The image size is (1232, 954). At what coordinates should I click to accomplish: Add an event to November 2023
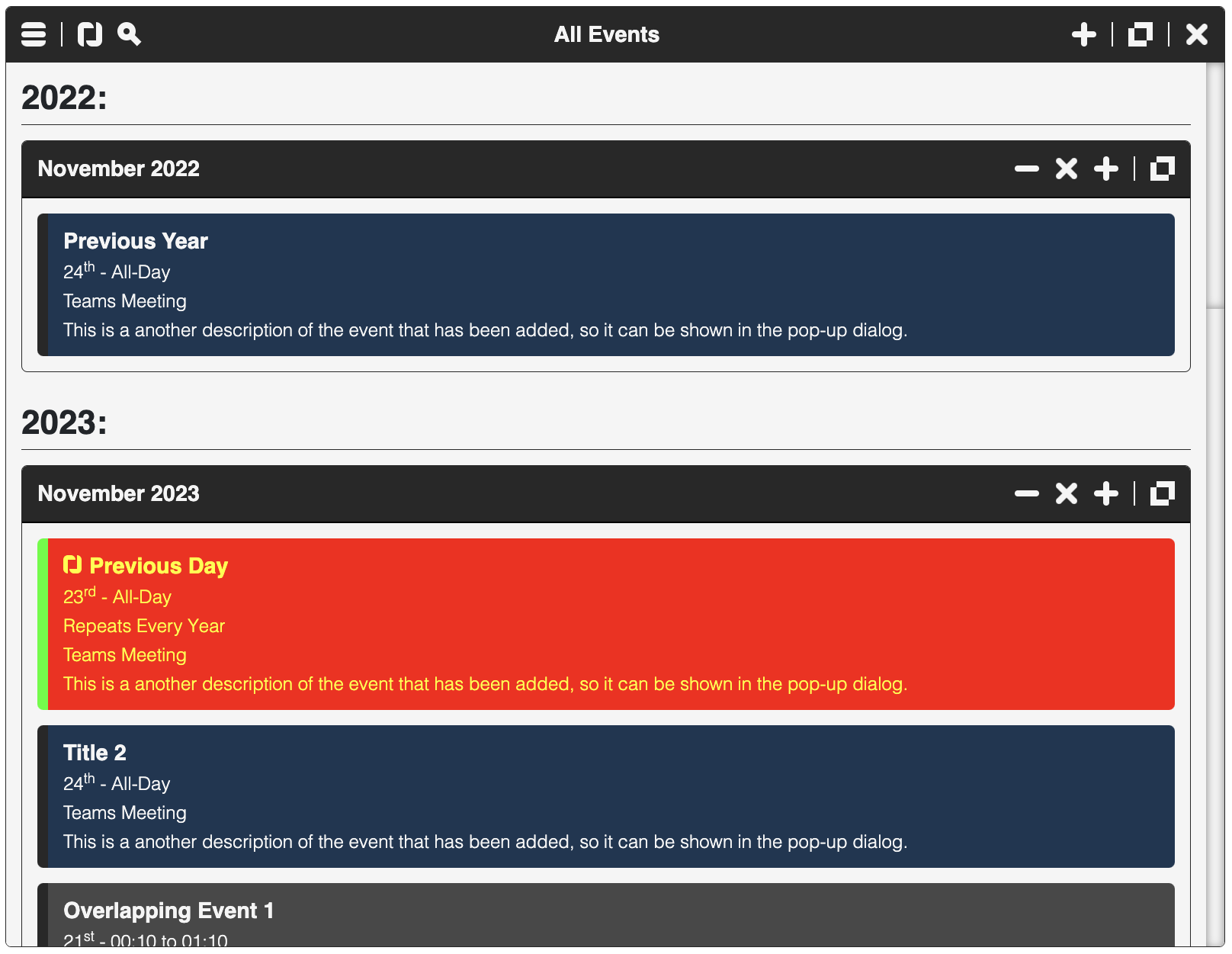[x=1105, y=493]
